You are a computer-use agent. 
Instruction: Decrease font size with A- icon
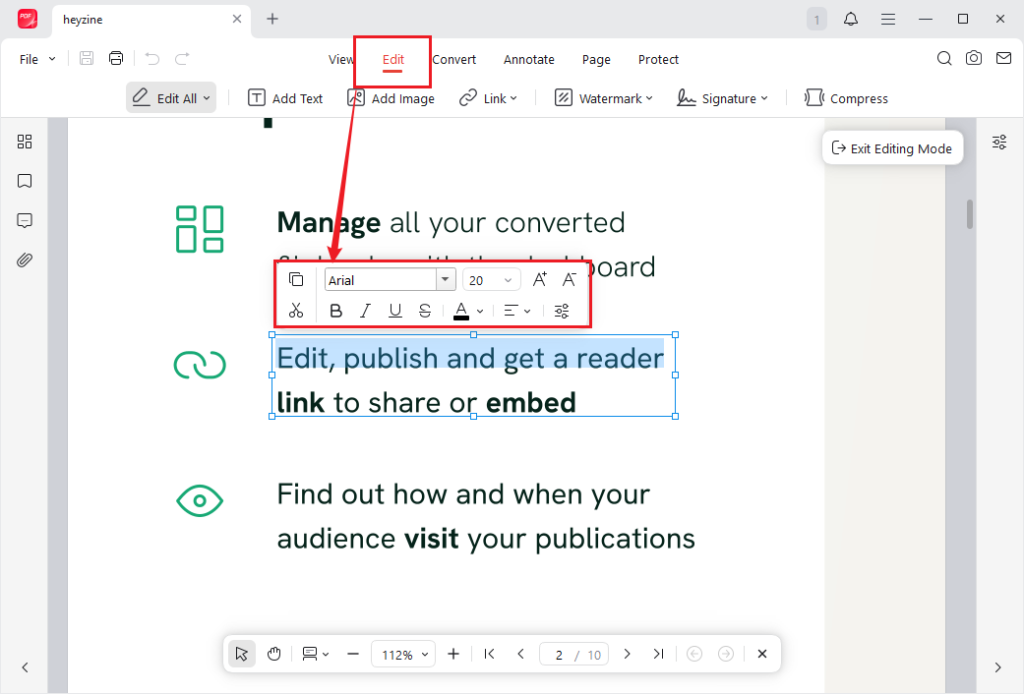click(x=569, y=279)
